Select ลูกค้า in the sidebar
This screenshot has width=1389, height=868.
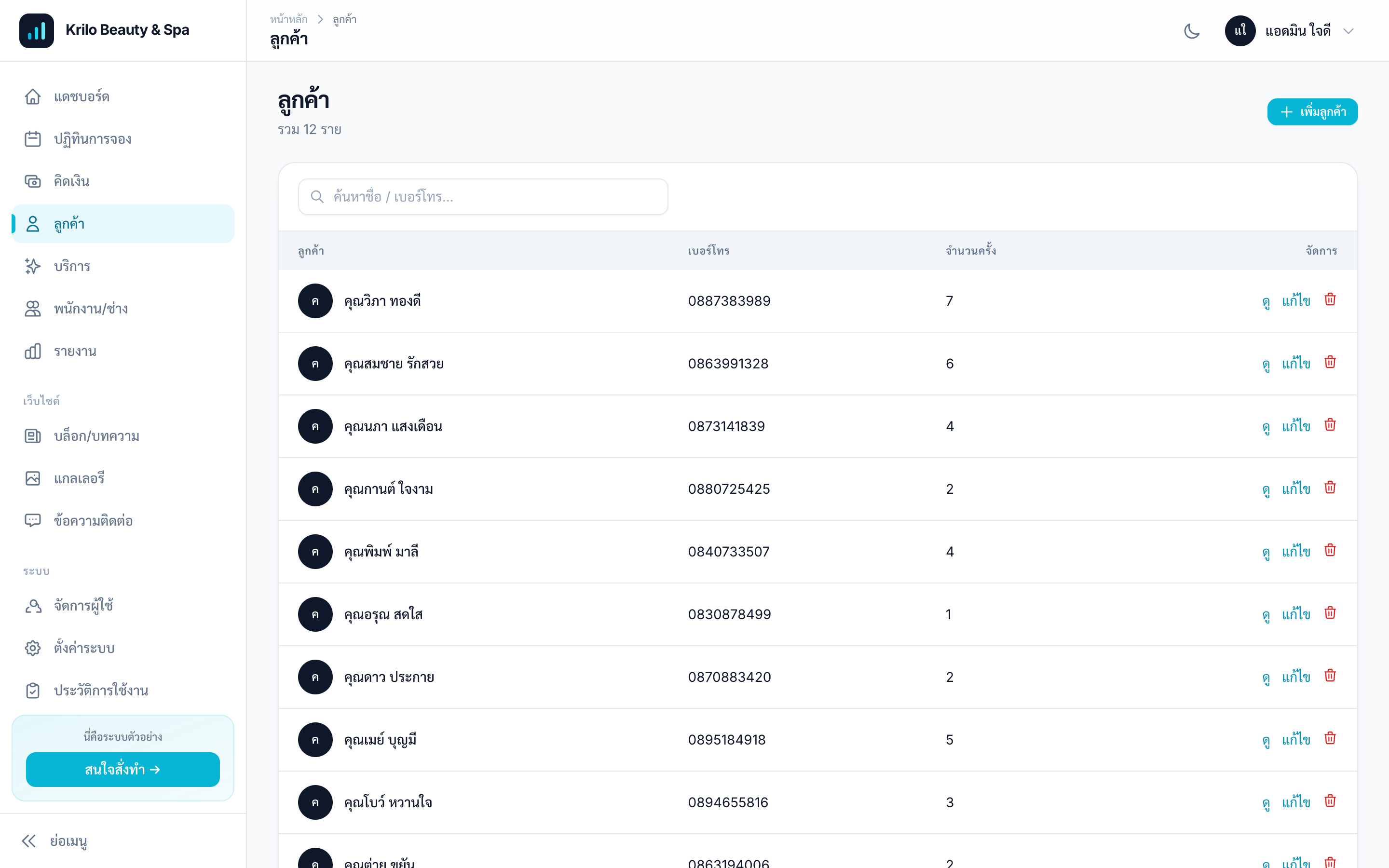pyautogui.click(x=123, y=224)
